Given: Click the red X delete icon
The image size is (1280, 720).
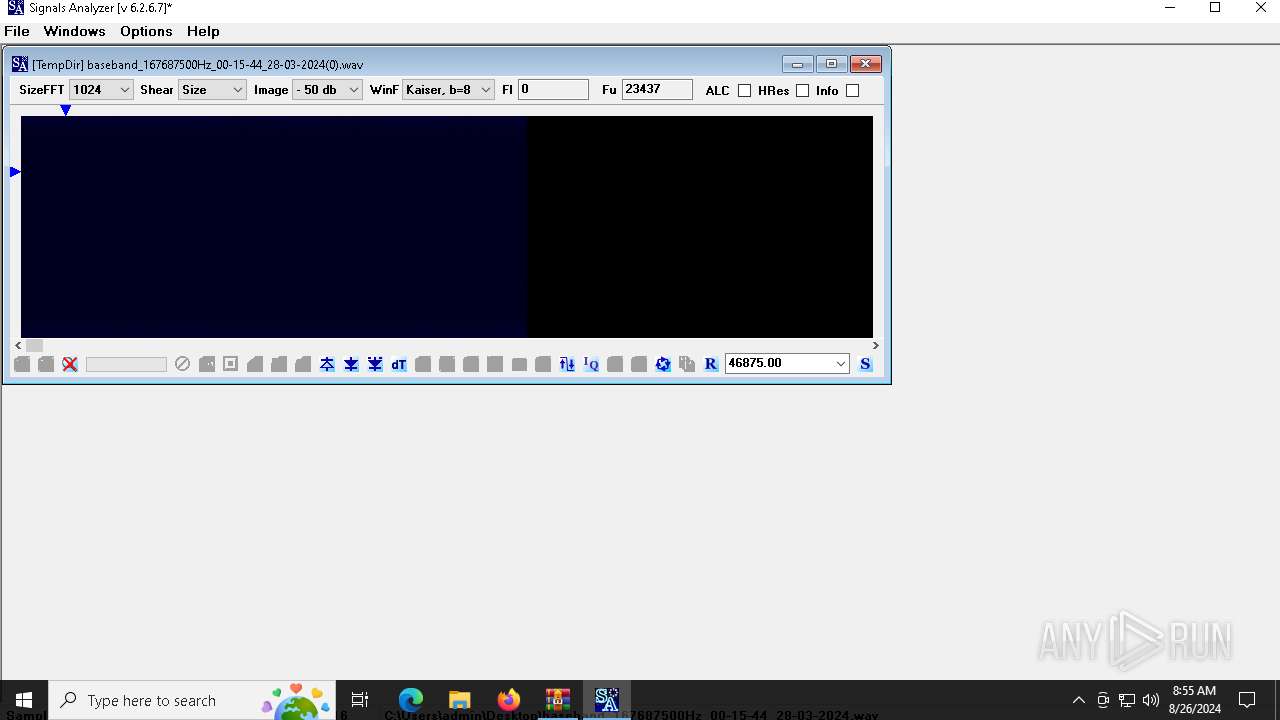Looking at the screenshot, I should (70, 364).
